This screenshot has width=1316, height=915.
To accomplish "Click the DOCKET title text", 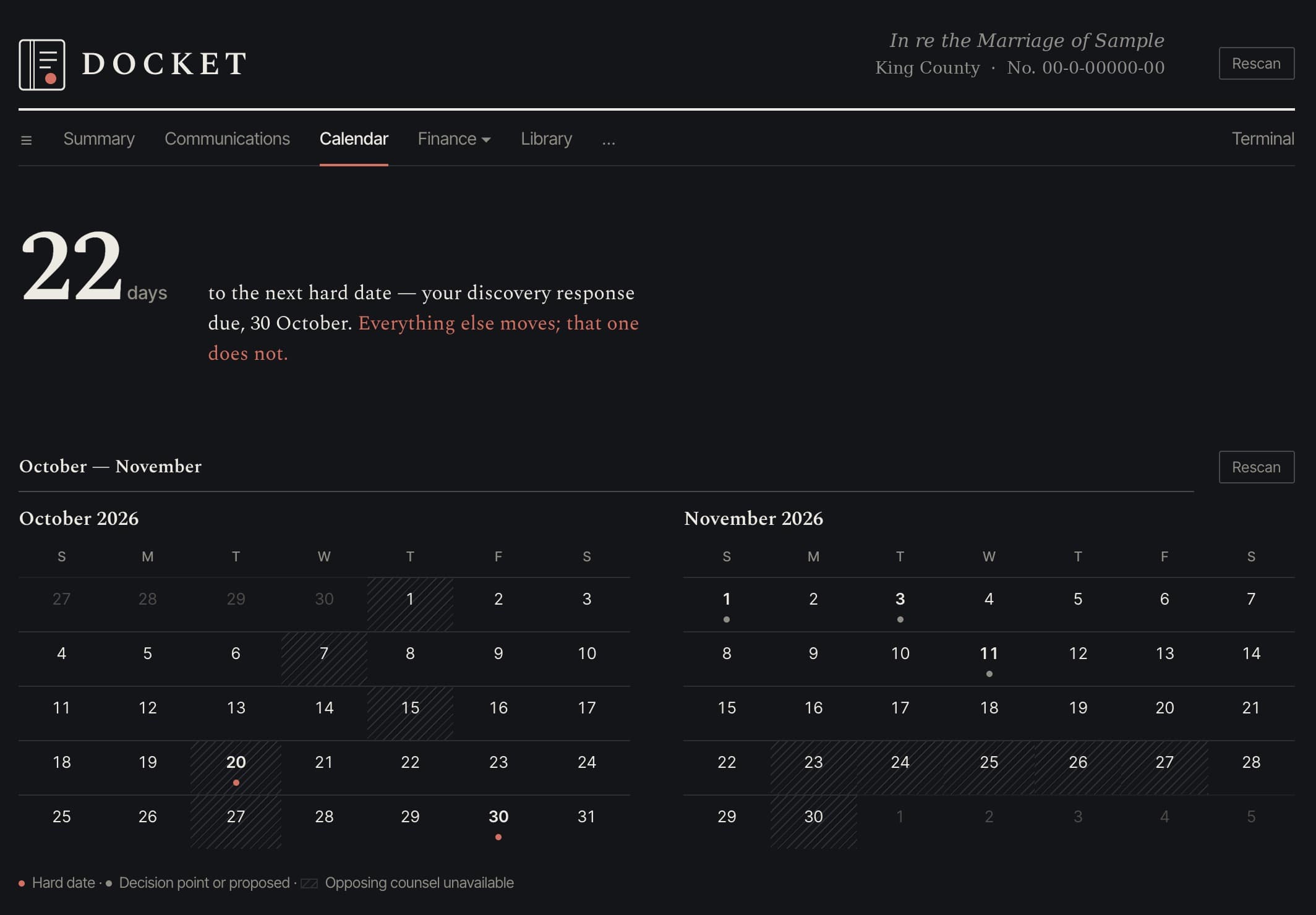I will pyautogui.click(x=164, y=64).
